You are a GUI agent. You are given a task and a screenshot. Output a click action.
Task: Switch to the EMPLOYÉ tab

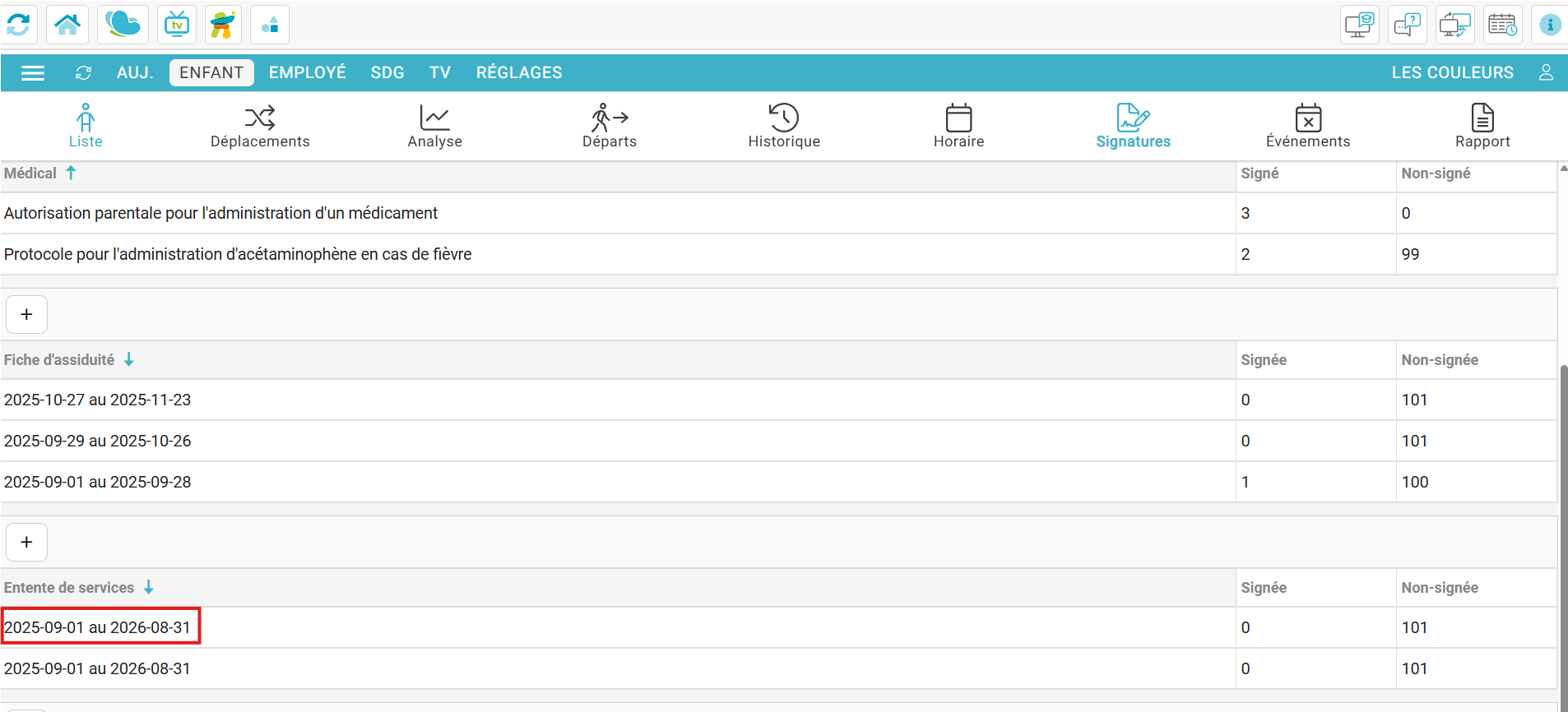307,73
